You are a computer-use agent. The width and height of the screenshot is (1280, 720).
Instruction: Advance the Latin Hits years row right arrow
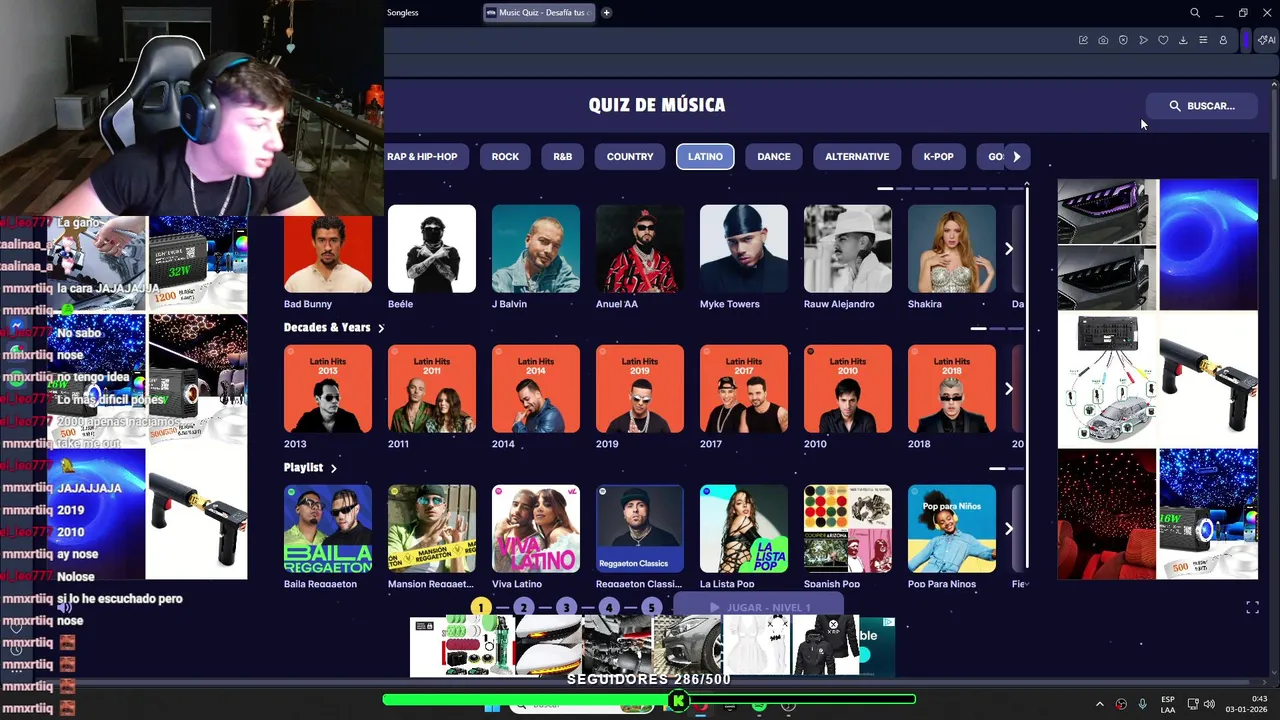[x=1008, y=389]
